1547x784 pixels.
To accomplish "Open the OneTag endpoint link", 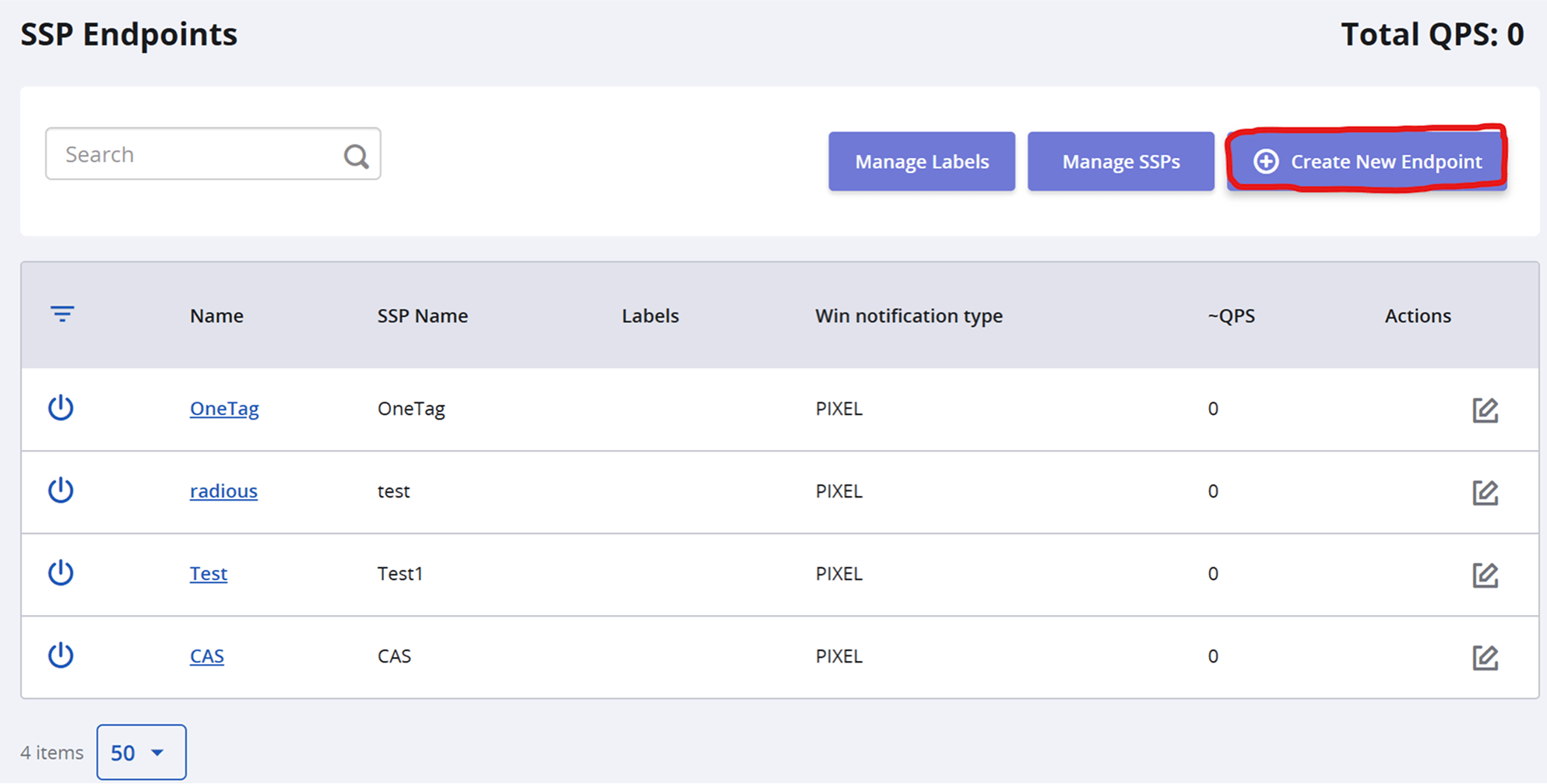I will click(224, 408).
